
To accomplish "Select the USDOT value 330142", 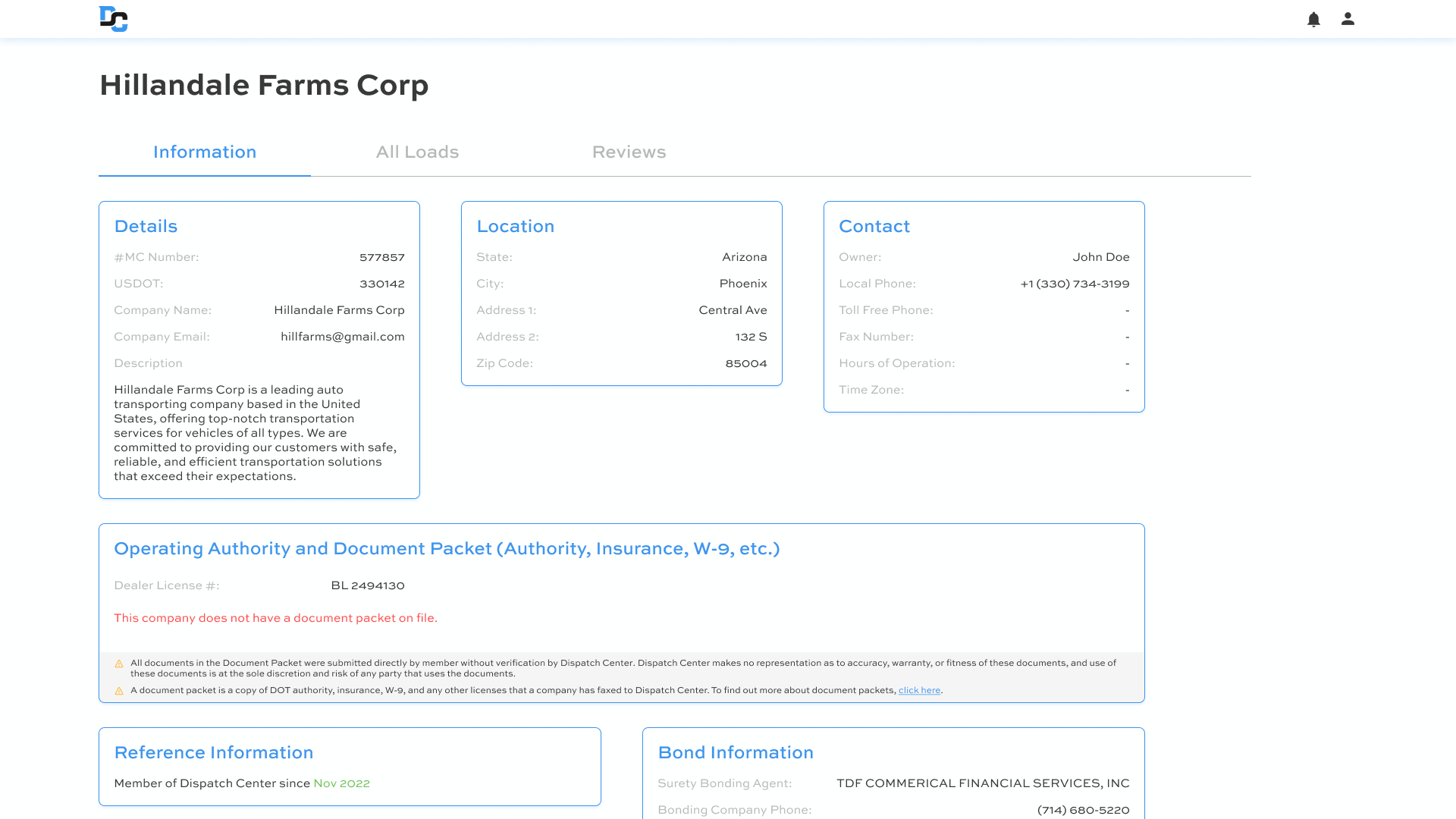I will click(x=382, y=284).
